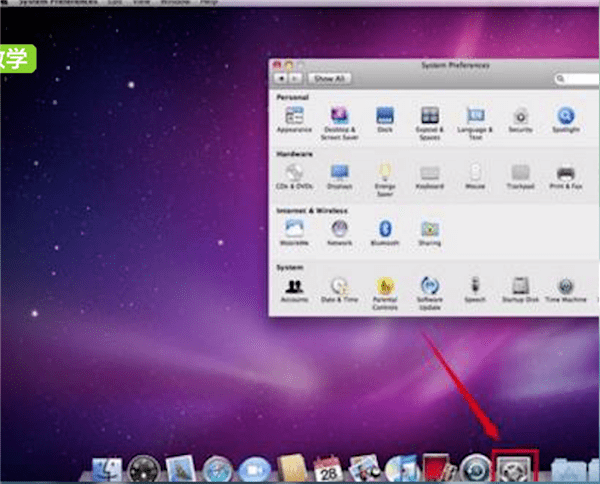Open Dashboard from the Dock

tap(143, 469)
